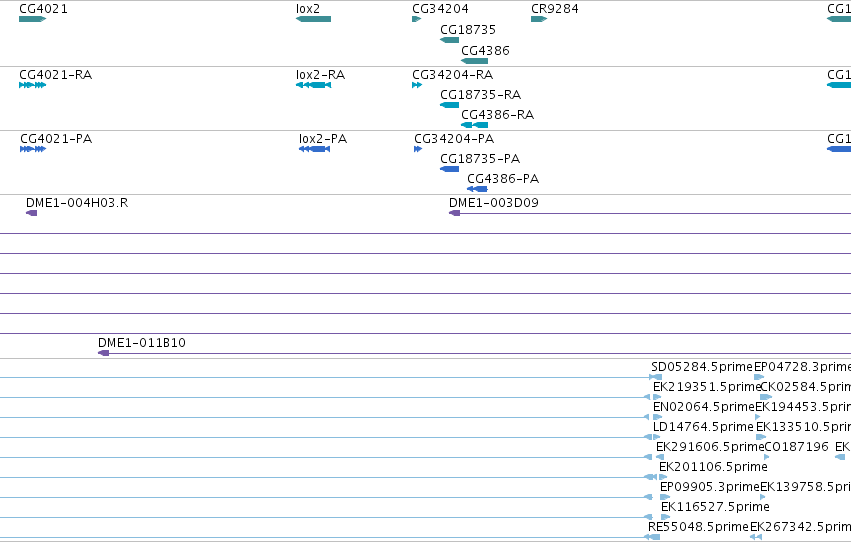Image resolution: width=851 pixels, height=542 pixels.
Task: Click the EK219351.5prime label
Action: 707,386
